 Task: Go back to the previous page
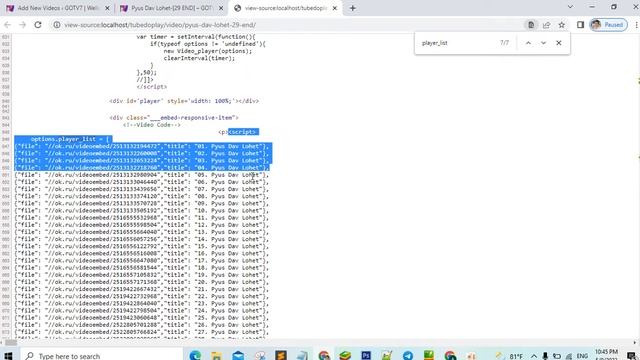(7, 25)
